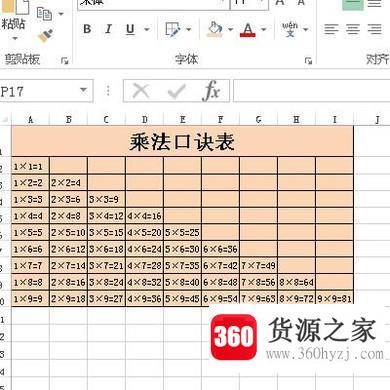Align text right

(x=375, y=29)
